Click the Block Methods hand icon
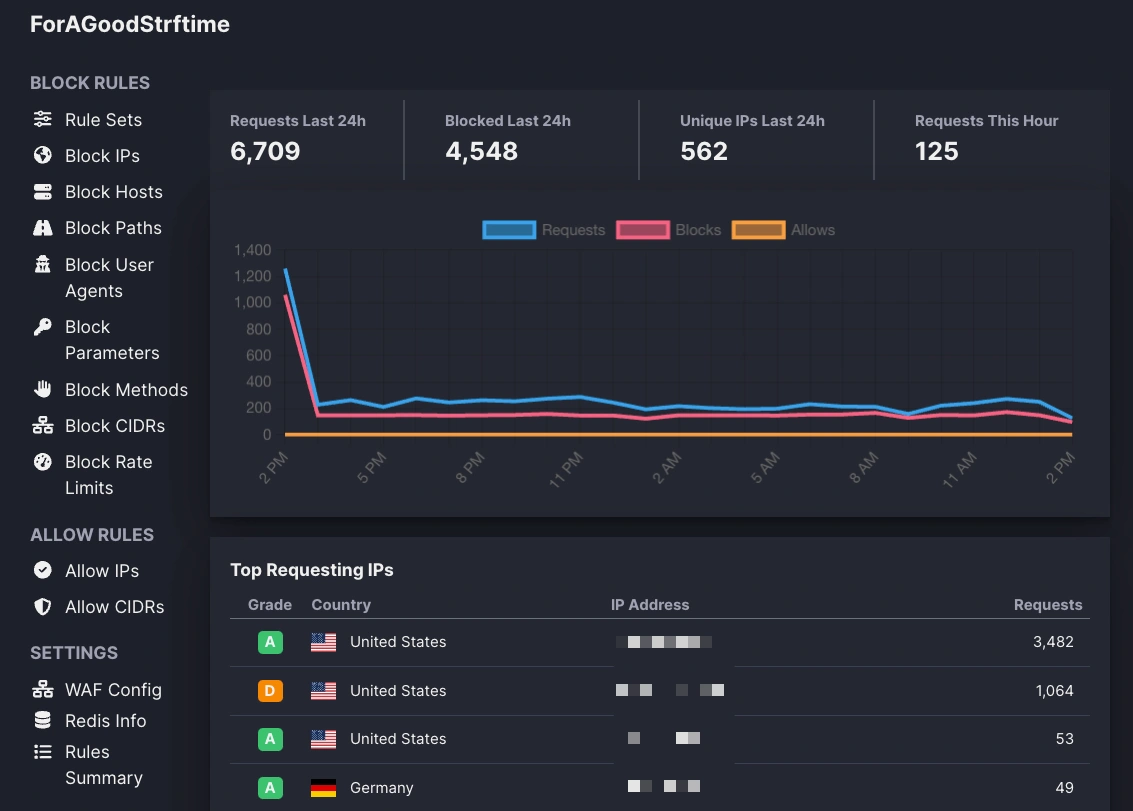 point(43,390)
